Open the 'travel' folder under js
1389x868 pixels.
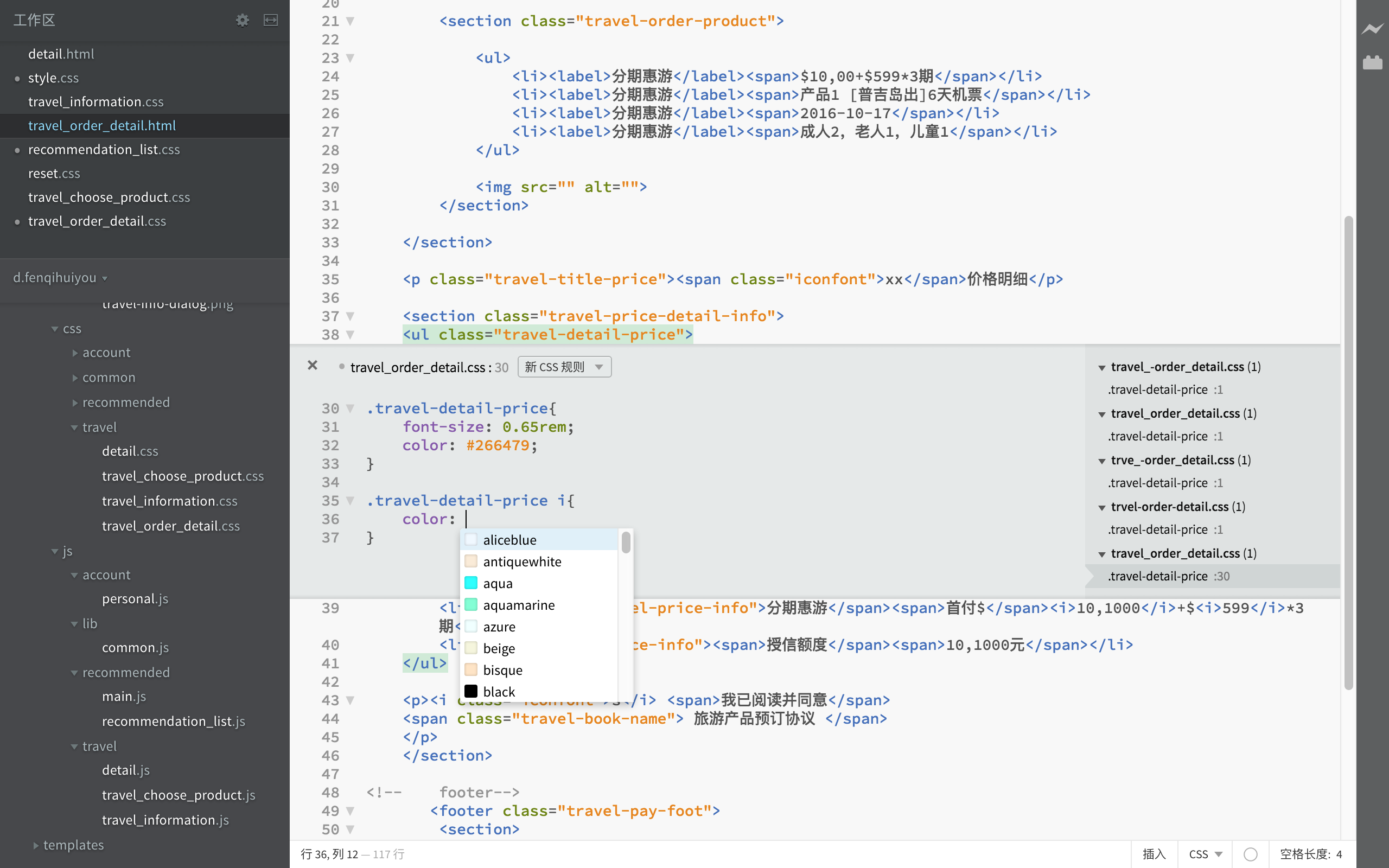point(99,746)
